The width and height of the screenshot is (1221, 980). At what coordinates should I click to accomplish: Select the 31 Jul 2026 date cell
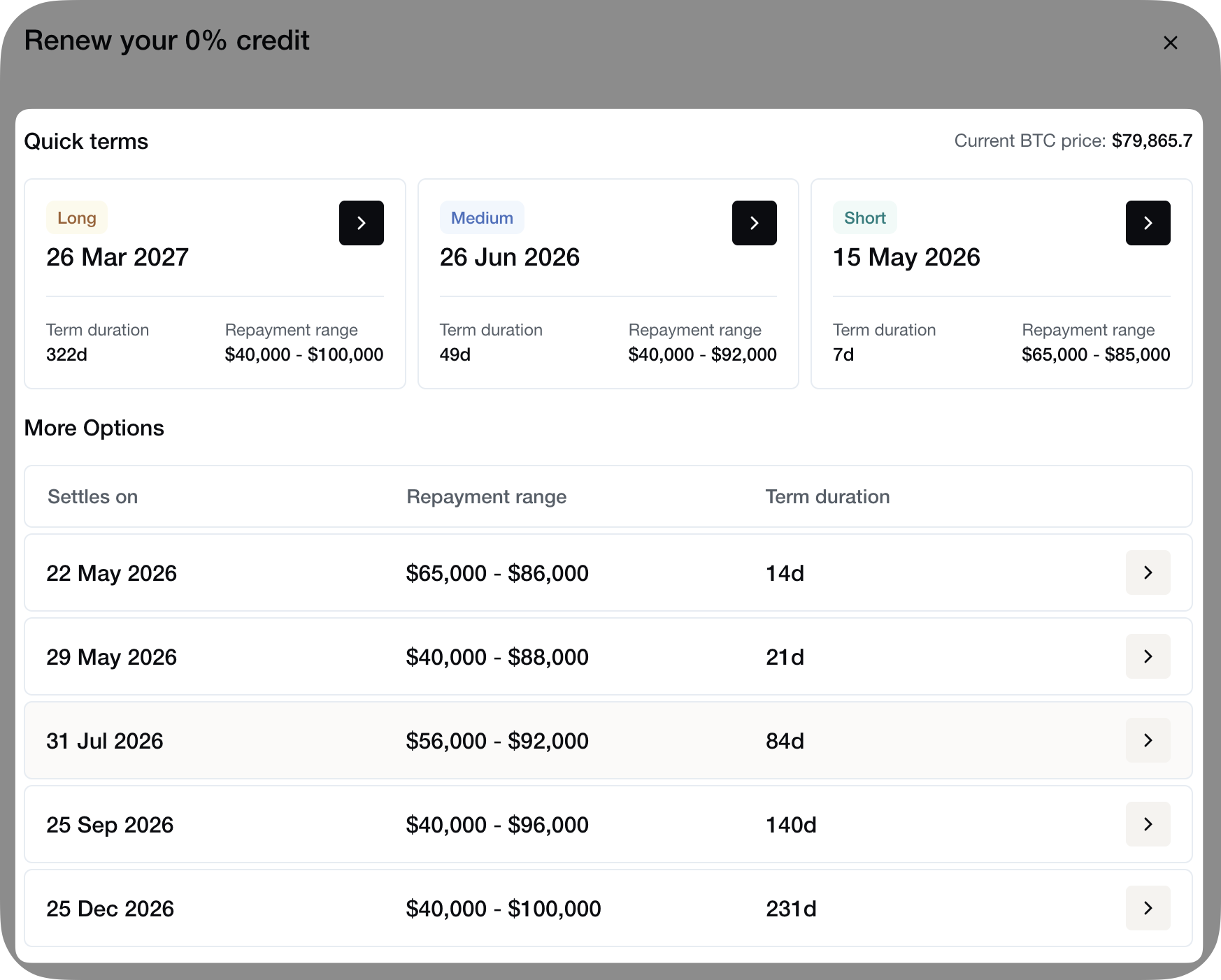pyautogui.click(x=105, y=741)
